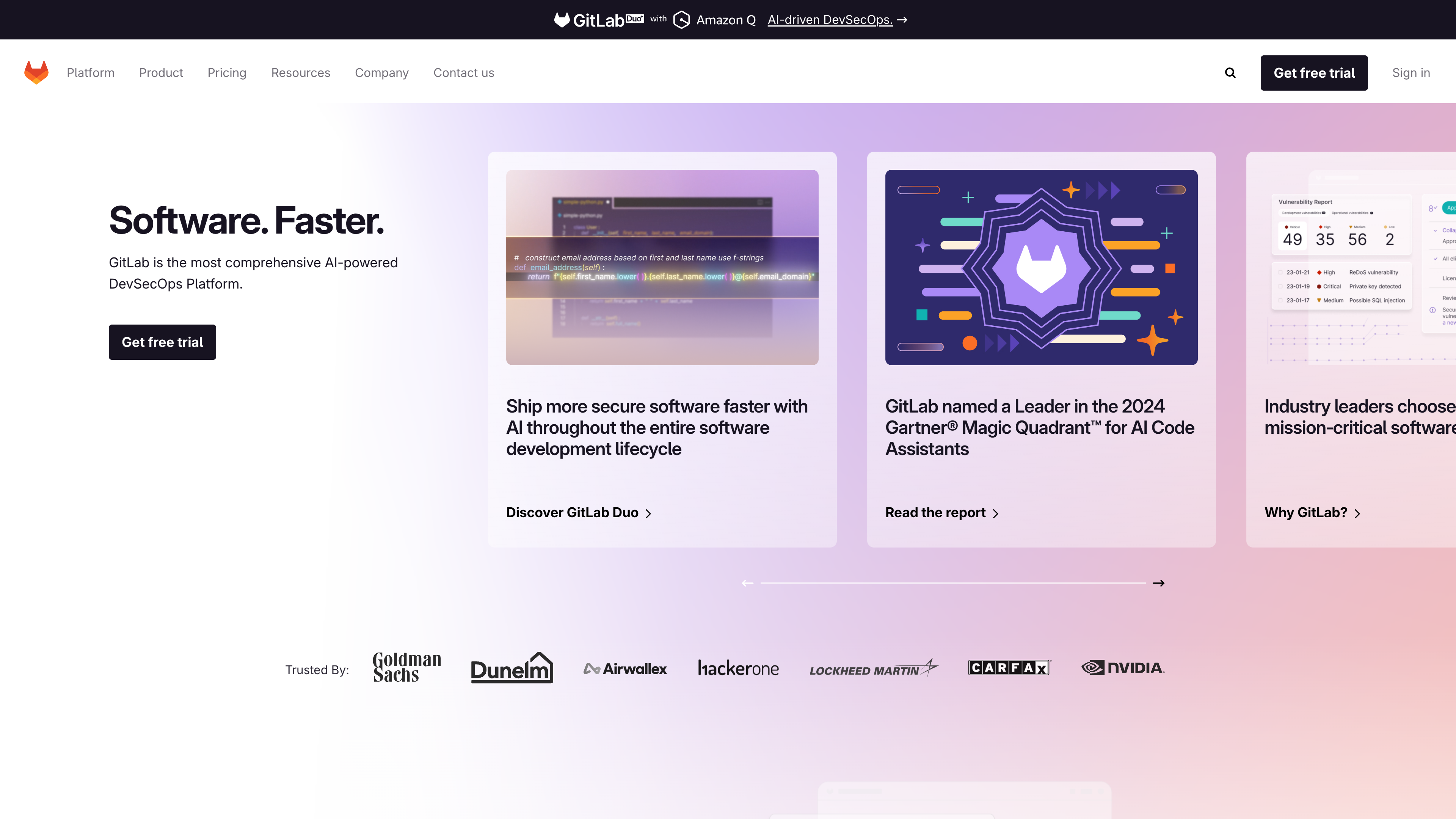Click the GitLab fox logo

click(36, 72)
